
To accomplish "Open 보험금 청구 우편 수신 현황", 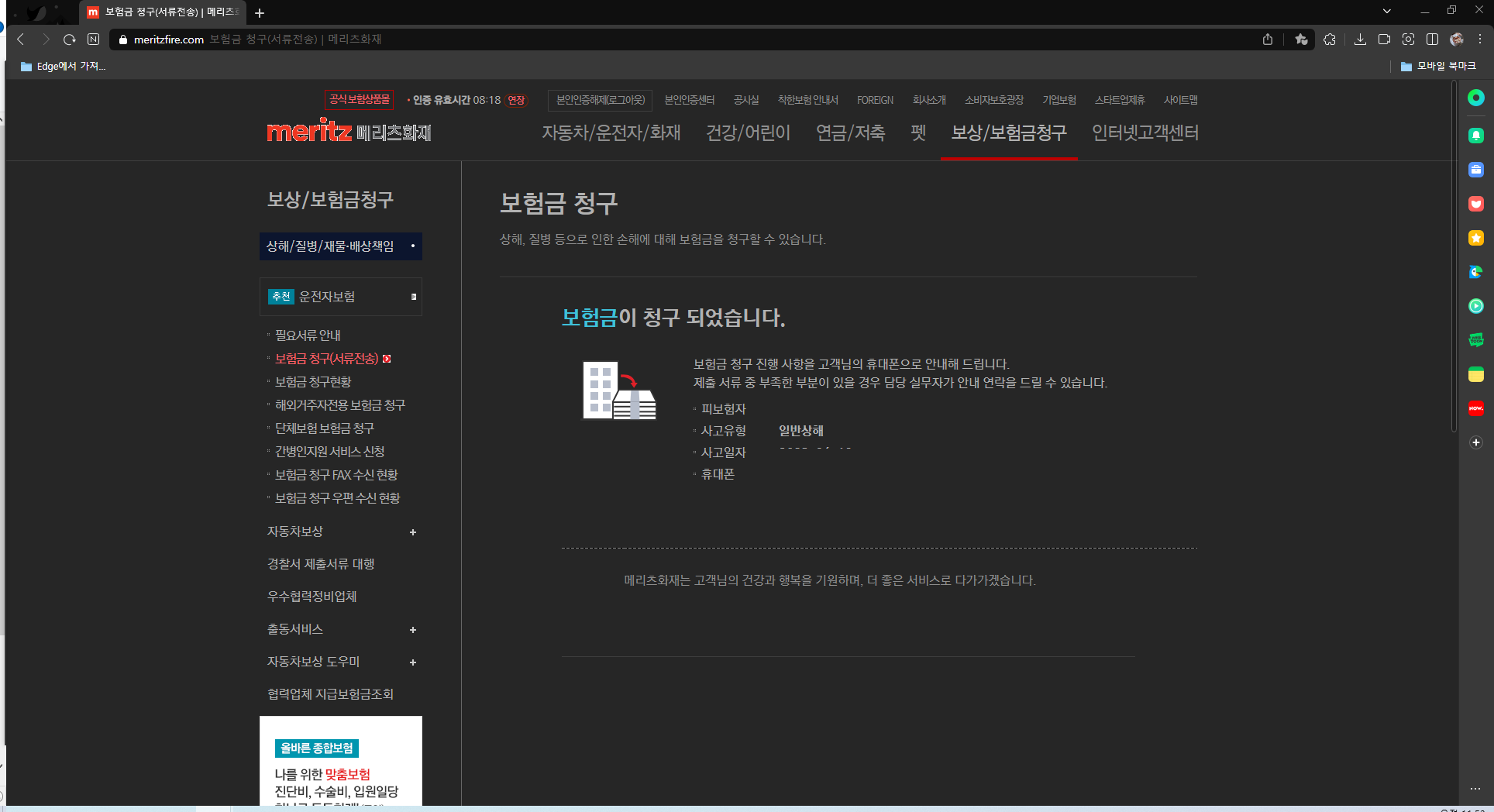I will (x=338, y=498).
